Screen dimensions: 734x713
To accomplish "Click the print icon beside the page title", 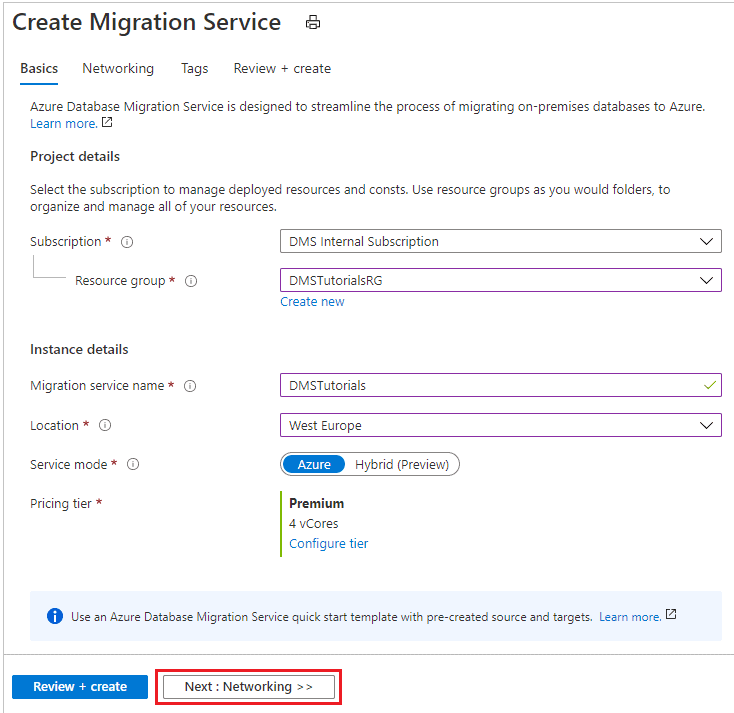I will pos(313,23).
